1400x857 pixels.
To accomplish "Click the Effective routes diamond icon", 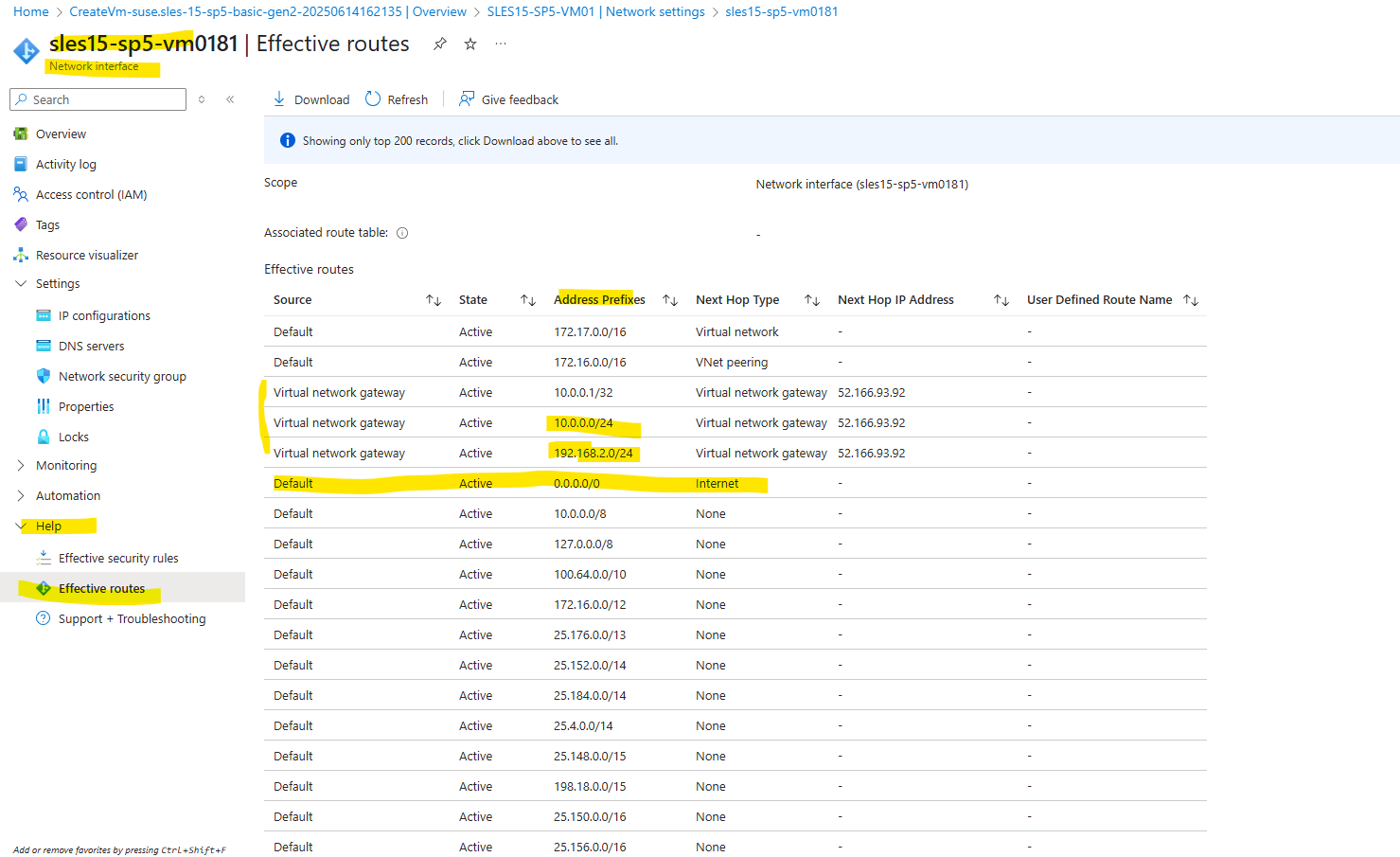I will tap(44, 588).
